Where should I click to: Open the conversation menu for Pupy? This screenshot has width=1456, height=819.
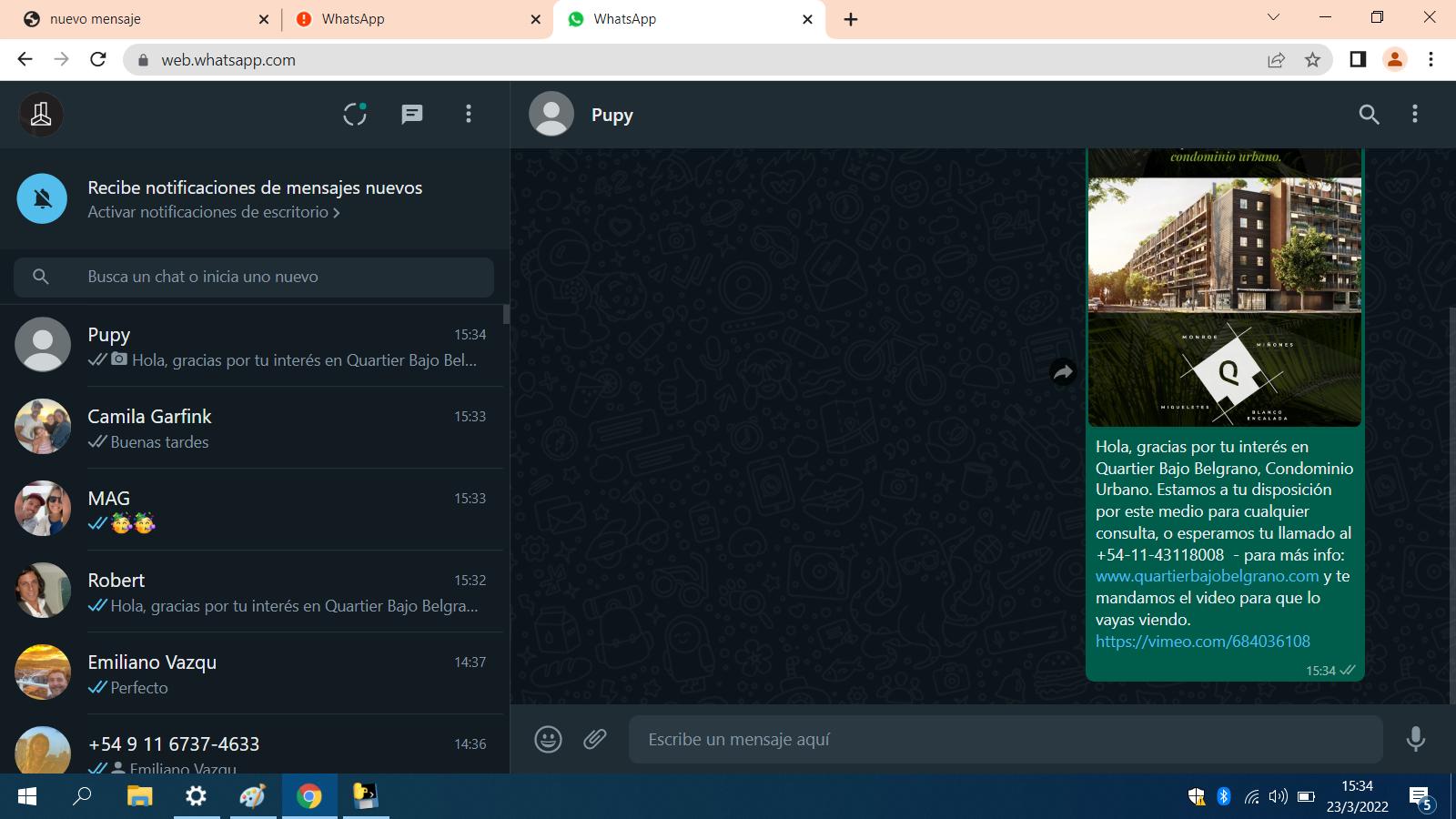tap(1414, 114)
